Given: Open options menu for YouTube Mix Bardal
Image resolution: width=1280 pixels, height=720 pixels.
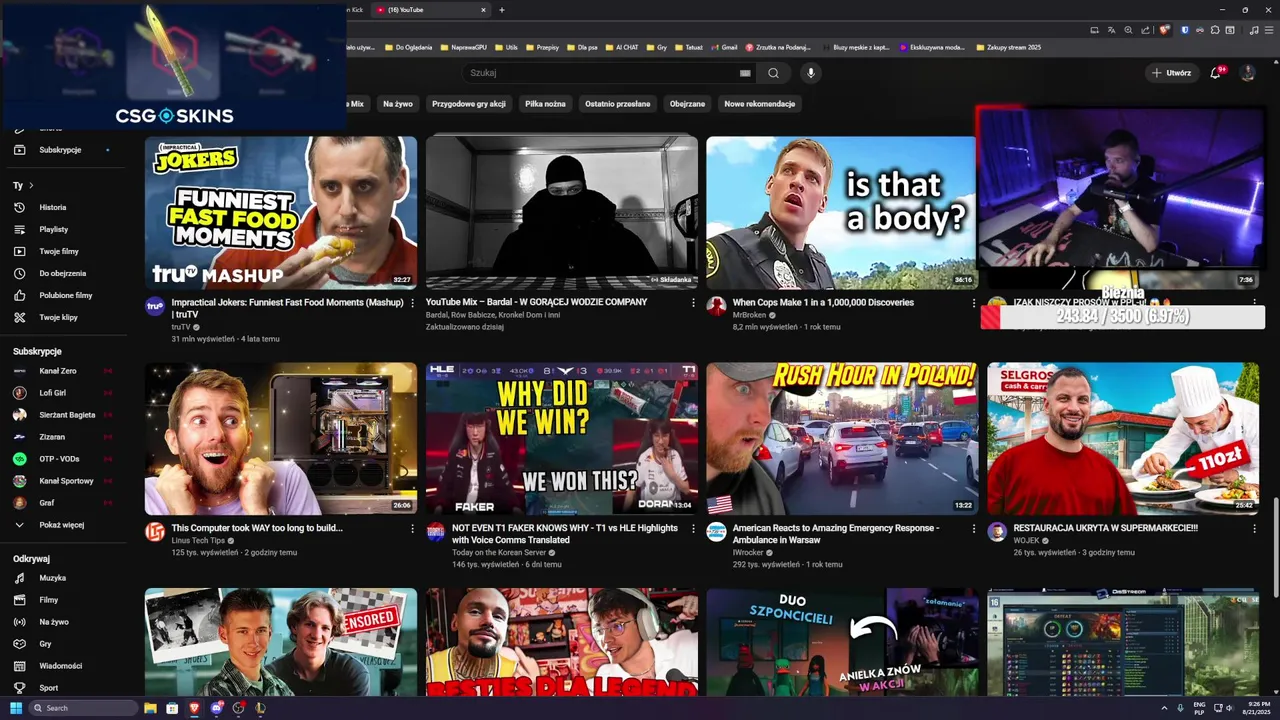Looking at the screenshot, I should point(693,303).
